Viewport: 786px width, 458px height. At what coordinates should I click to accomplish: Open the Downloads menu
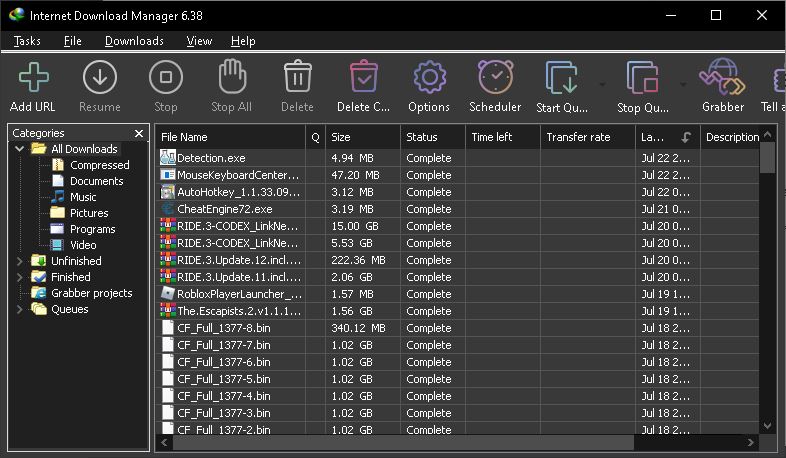click(134, 41)
